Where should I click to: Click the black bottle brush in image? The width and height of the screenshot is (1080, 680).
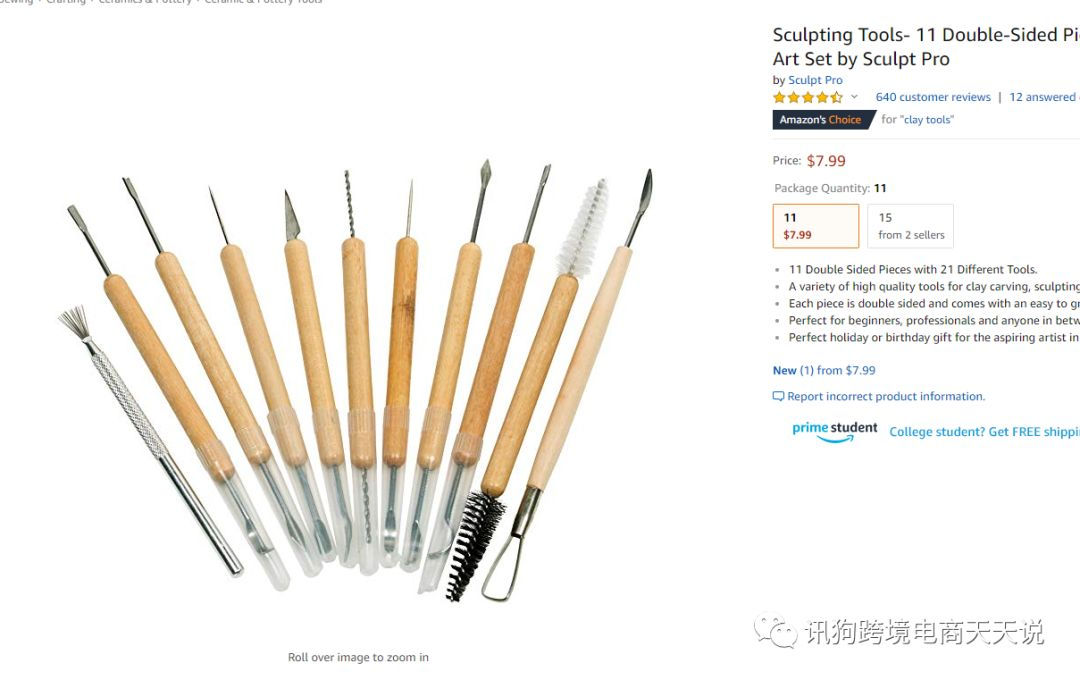click(475, 544)
